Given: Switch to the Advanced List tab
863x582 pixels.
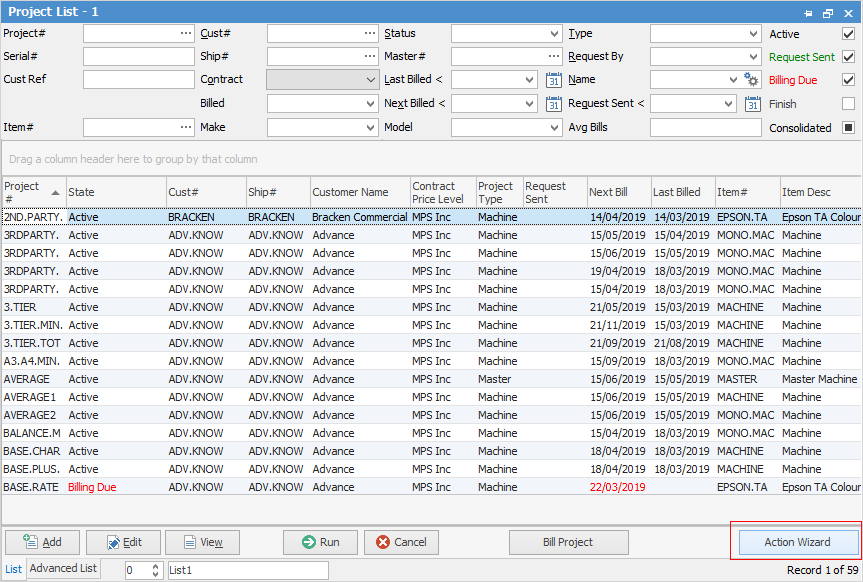Looking at the screenshot, I should pos(62,569).
